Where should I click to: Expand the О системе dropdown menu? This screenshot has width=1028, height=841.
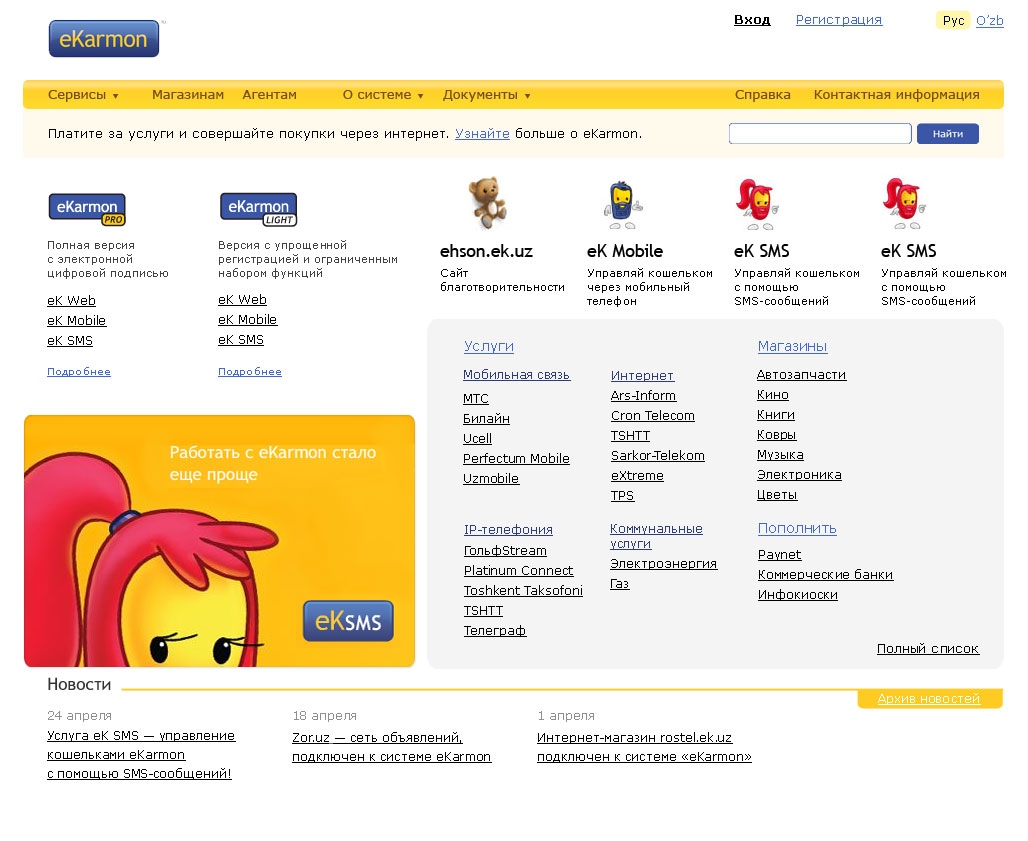383,95
